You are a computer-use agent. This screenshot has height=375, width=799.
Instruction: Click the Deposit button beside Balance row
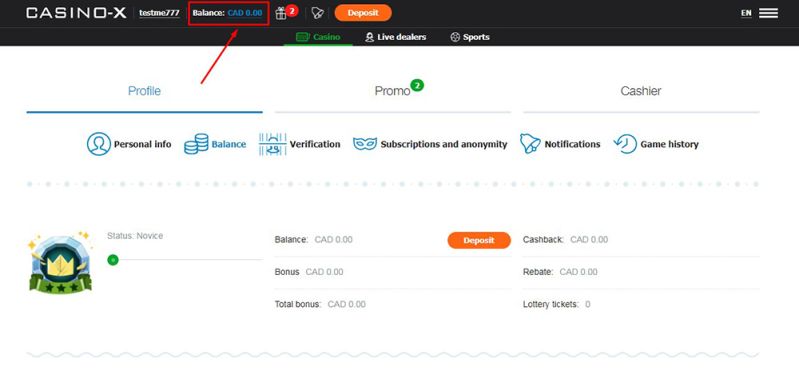[479, 240]
